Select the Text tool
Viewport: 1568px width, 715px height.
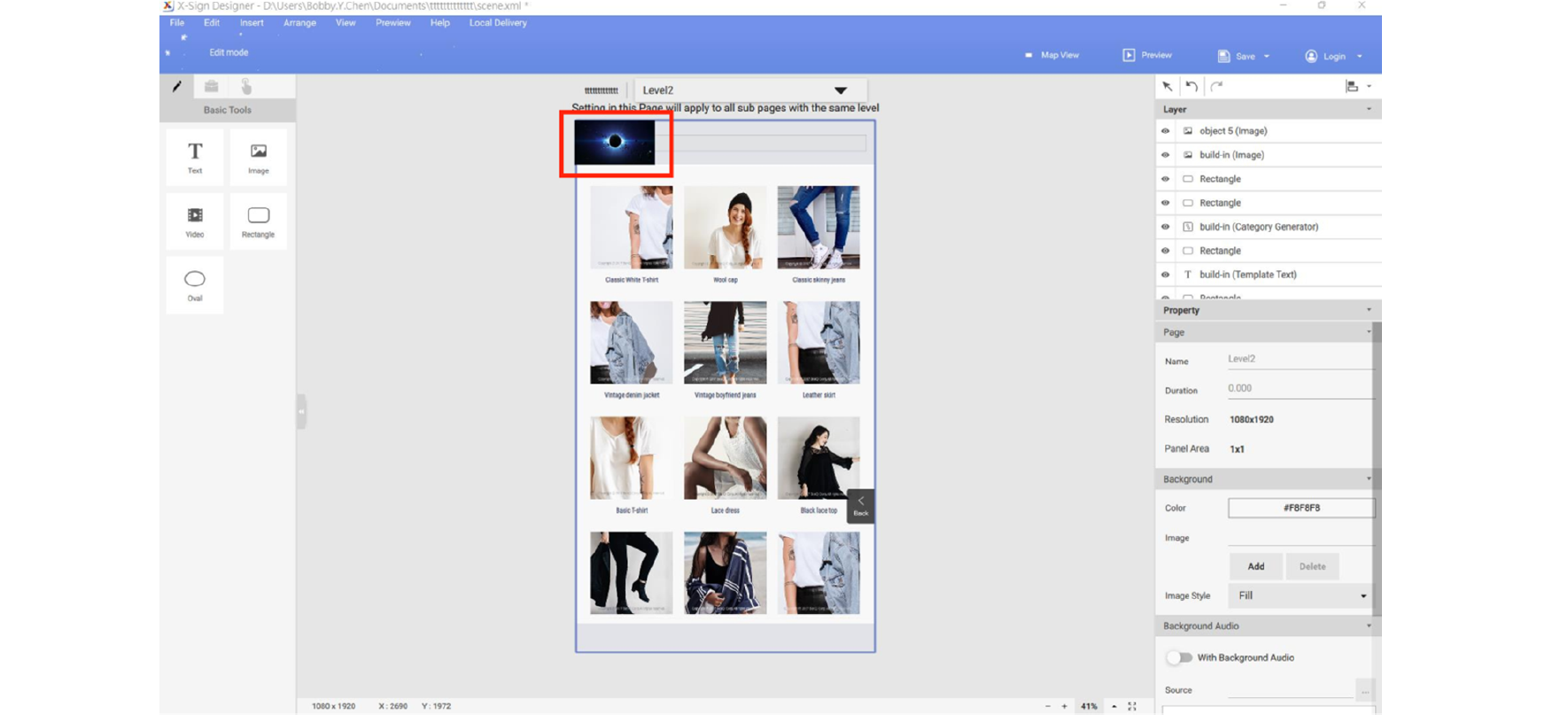tap(195, 157)
